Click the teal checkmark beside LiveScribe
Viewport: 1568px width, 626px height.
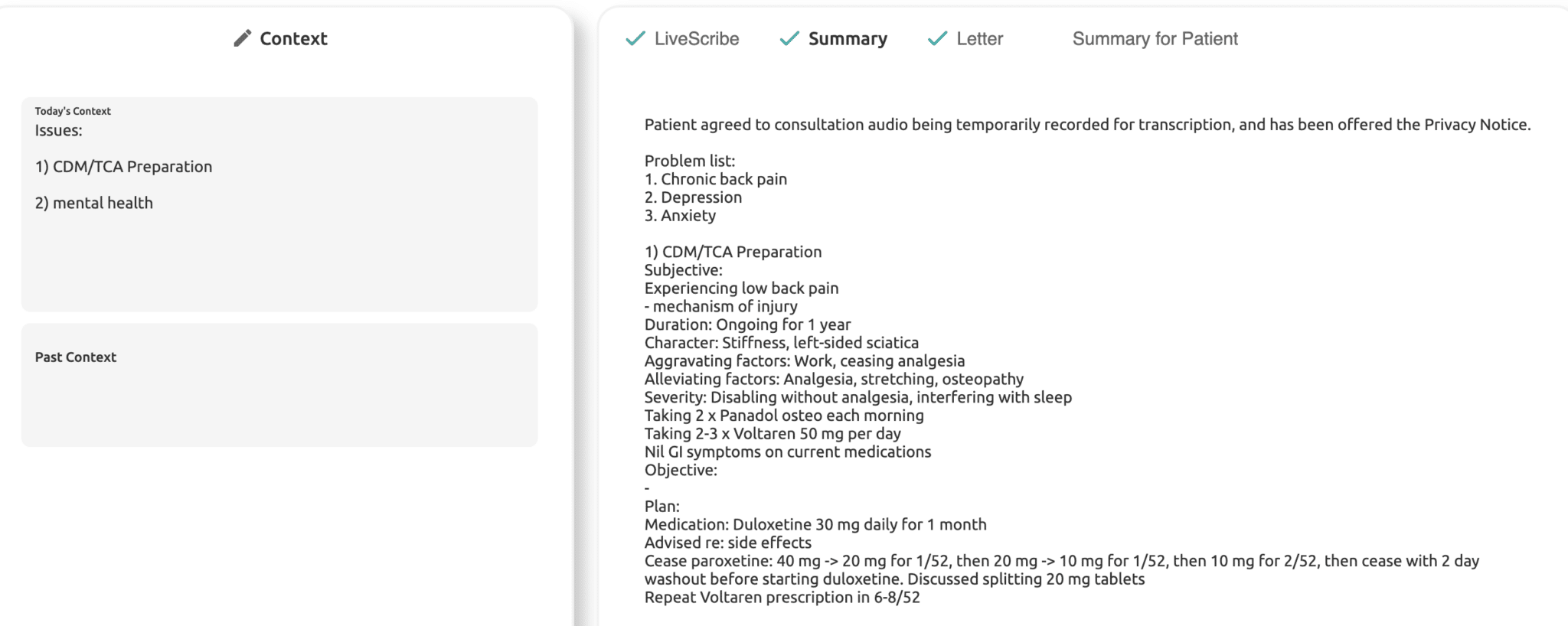pyautogui.click(x=635, y=37)
